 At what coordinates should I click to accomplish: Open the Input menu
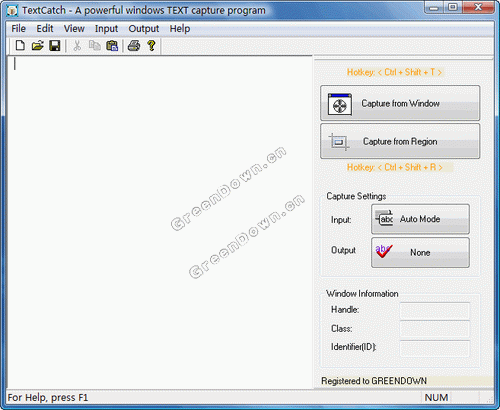[106, 29]
